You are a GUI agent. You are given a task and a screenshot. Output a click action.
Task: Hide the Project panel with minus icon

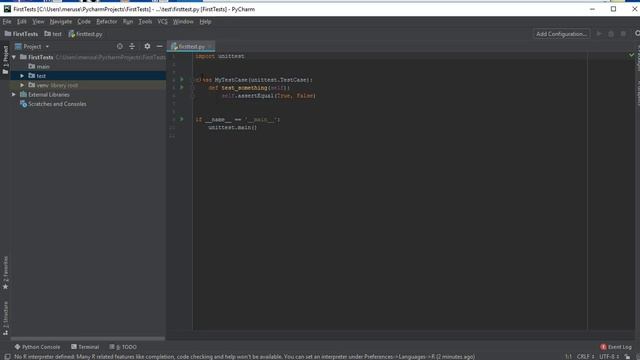(x=159, y=47)
